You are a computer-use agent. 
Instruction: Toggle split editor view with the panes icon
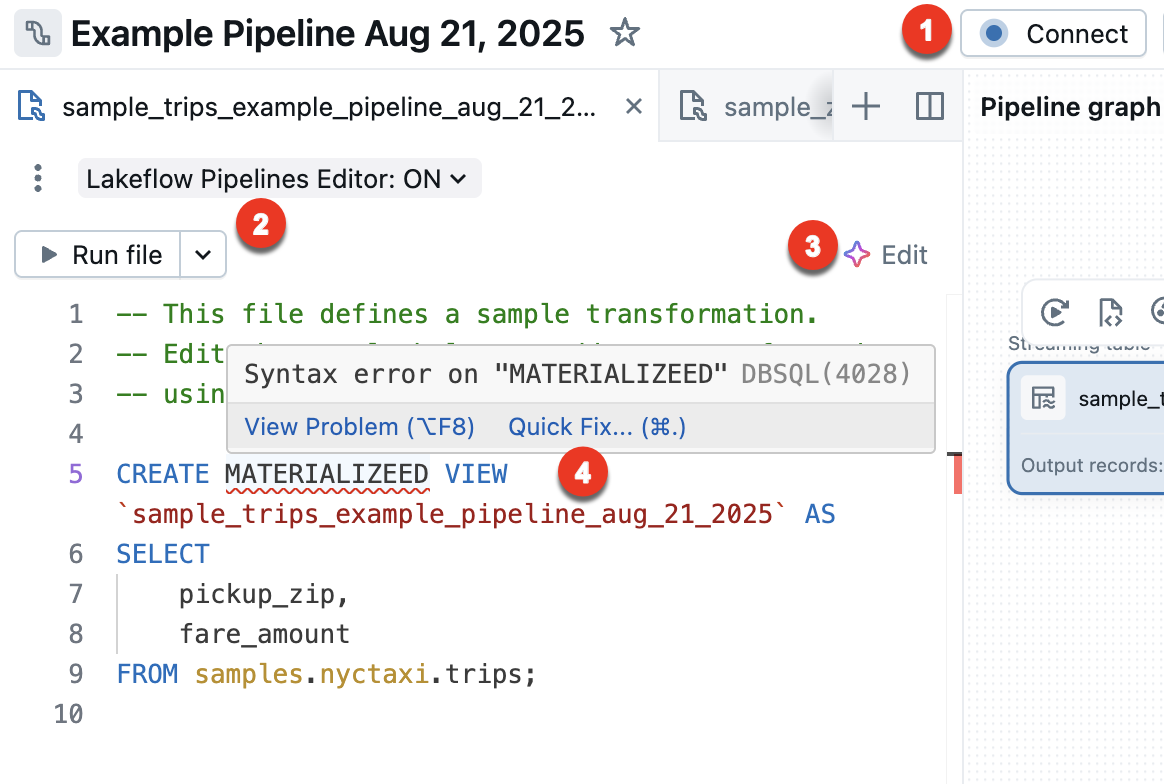(928, 105)
